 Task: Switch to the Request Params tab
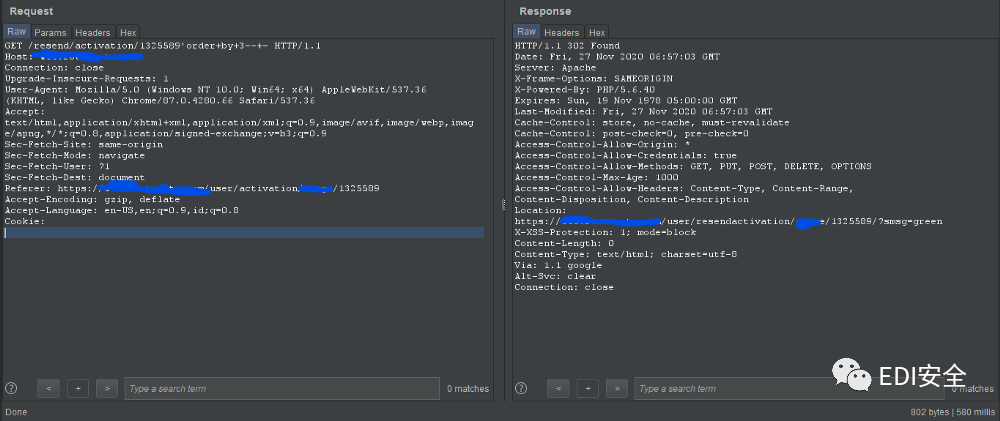[x=50, y=32]
